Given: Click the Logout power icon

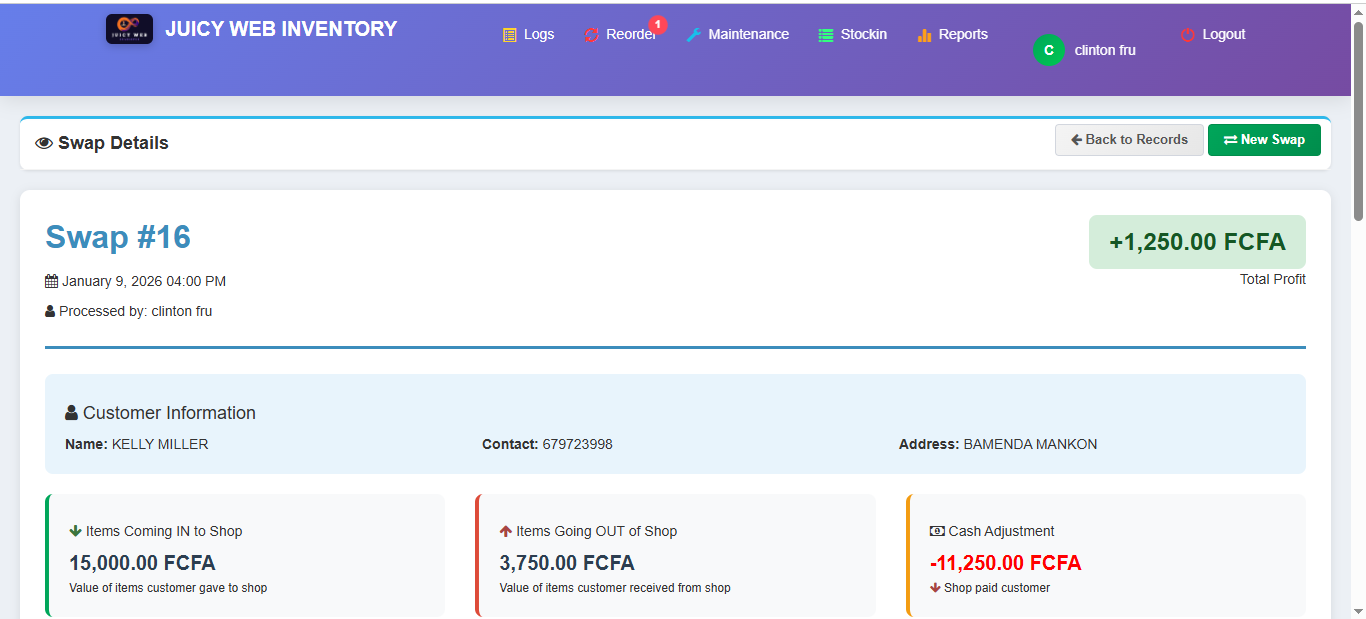Looking at the screenshot, I should [x=1189, y=33].
